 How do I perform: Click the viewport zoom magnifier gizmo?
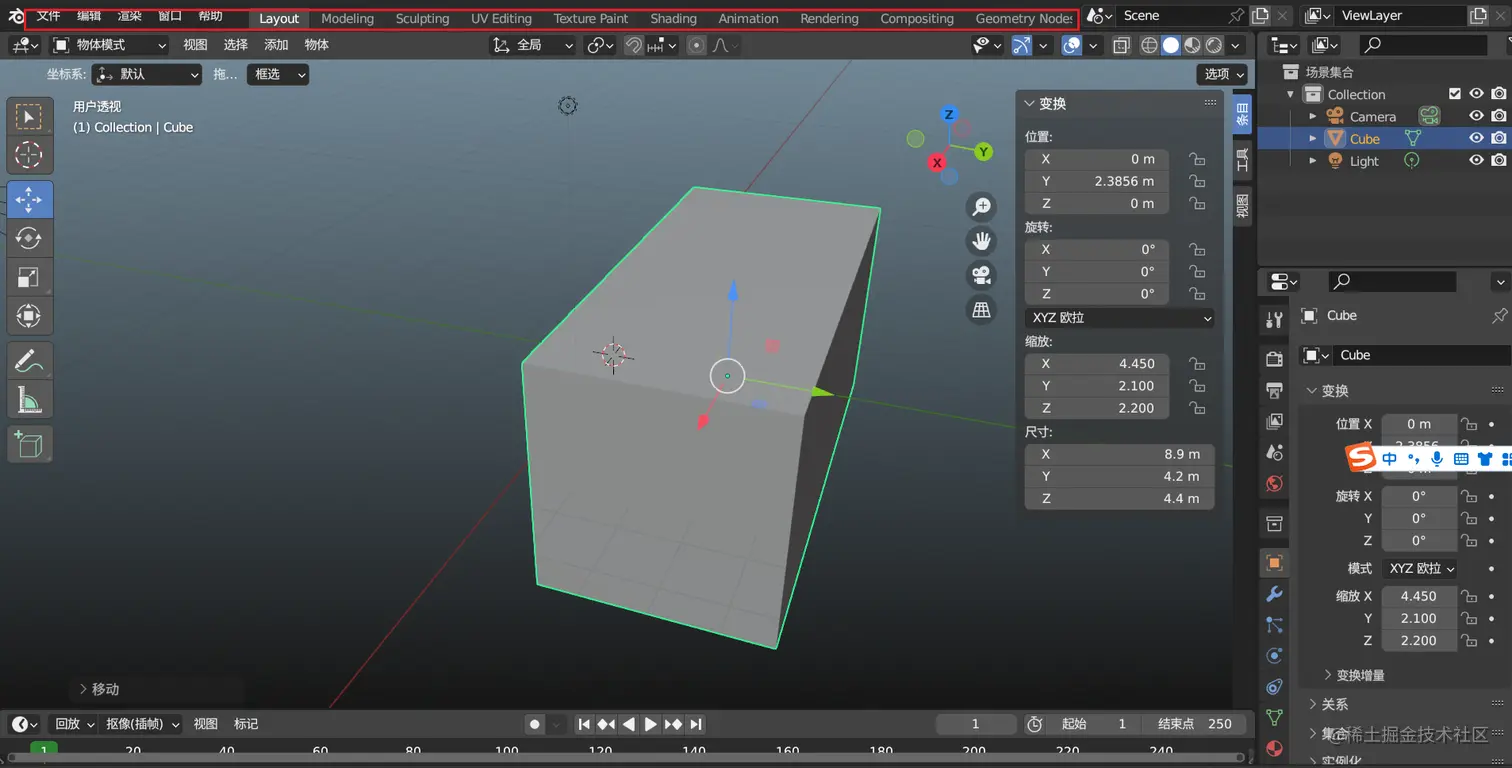point(982,207)
